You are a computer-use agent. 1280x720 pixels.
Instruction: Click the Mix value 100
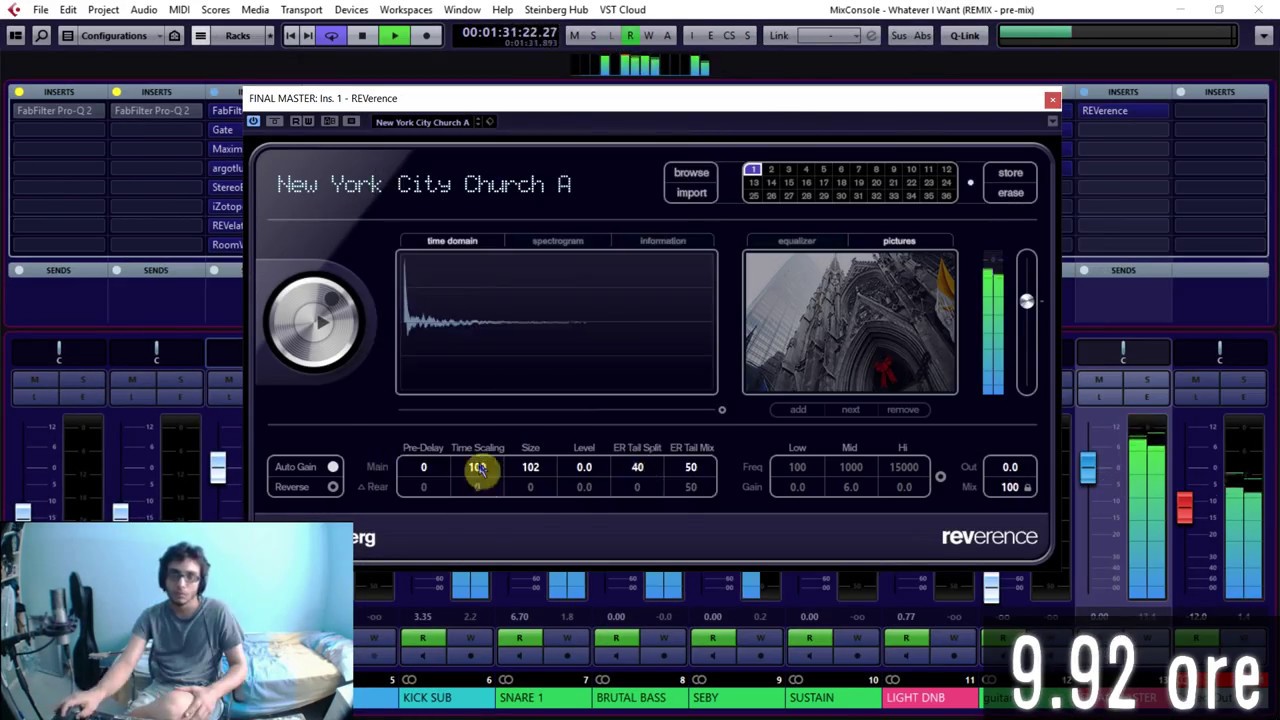pos(1009,487)
